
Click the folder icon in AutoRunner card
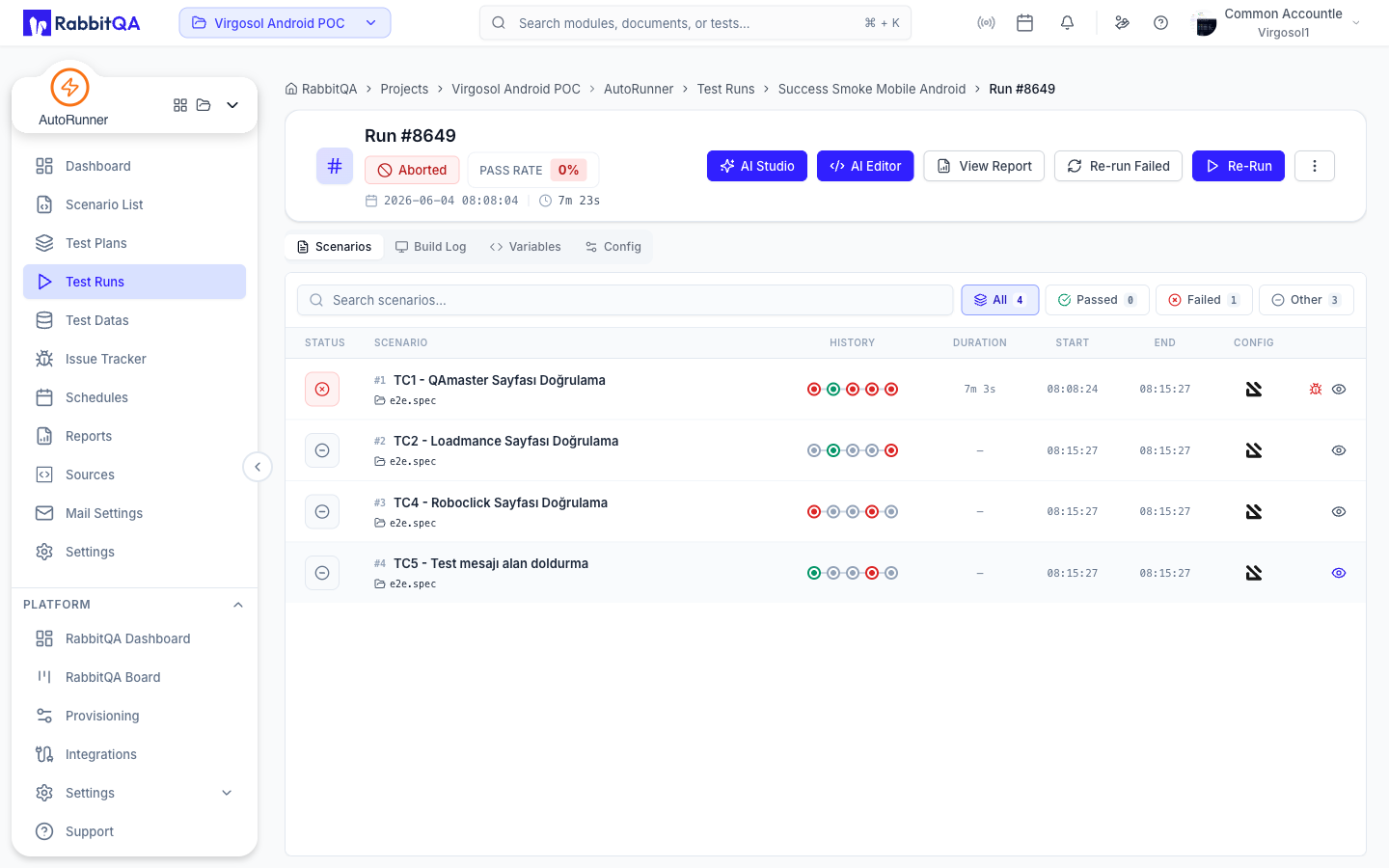[204, 105]
